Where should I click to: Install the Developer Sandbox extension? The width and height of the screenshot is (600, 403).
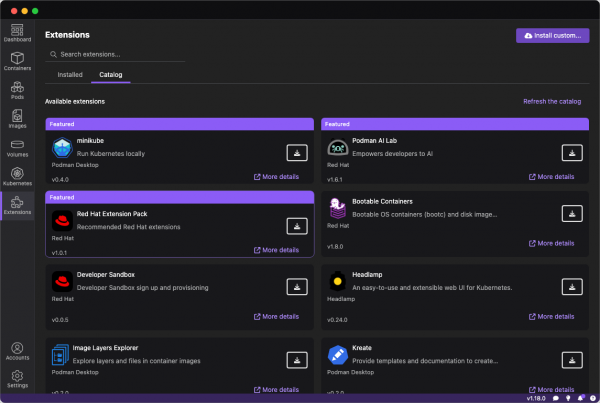pyautogui.click(x=296, y=286)
